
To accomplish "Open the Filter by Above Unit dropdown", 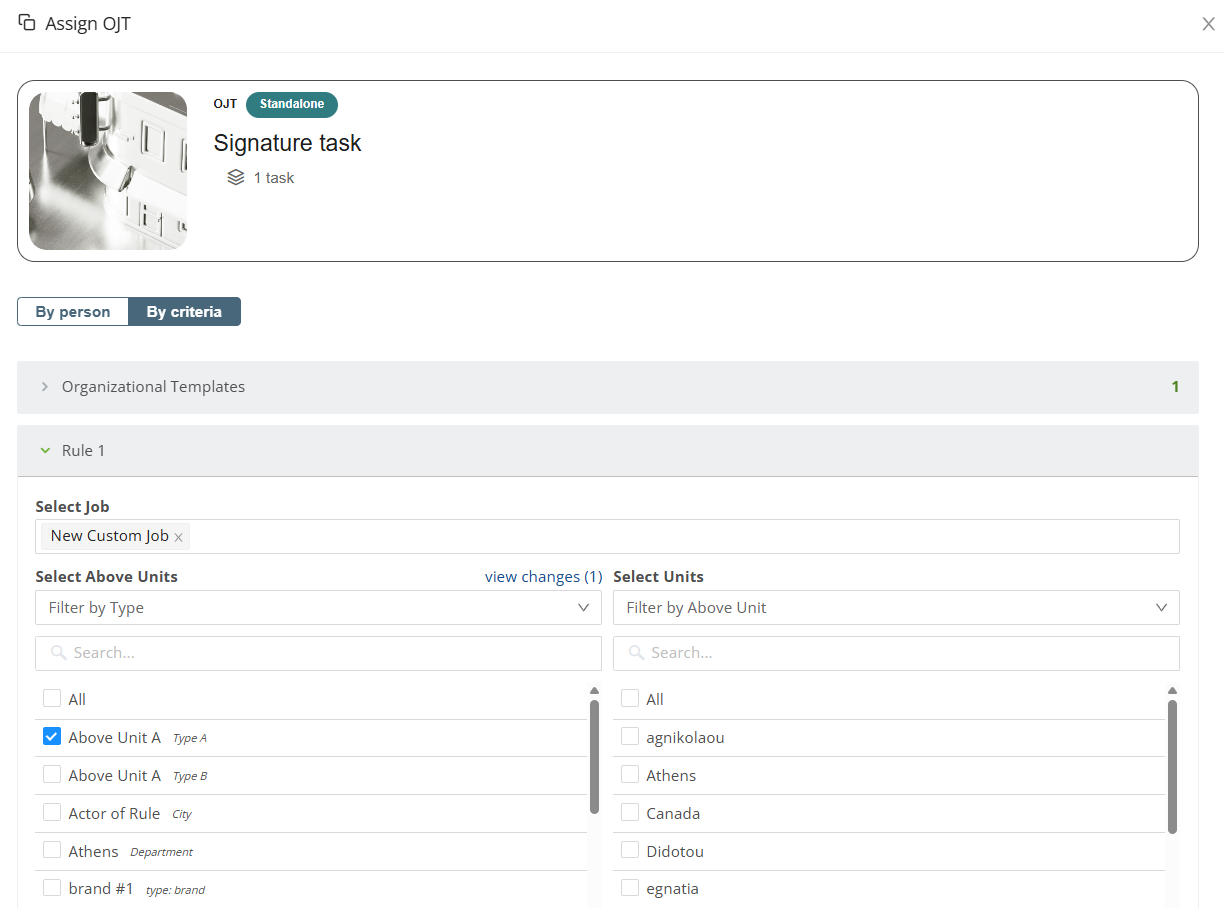I will [896, 608].
